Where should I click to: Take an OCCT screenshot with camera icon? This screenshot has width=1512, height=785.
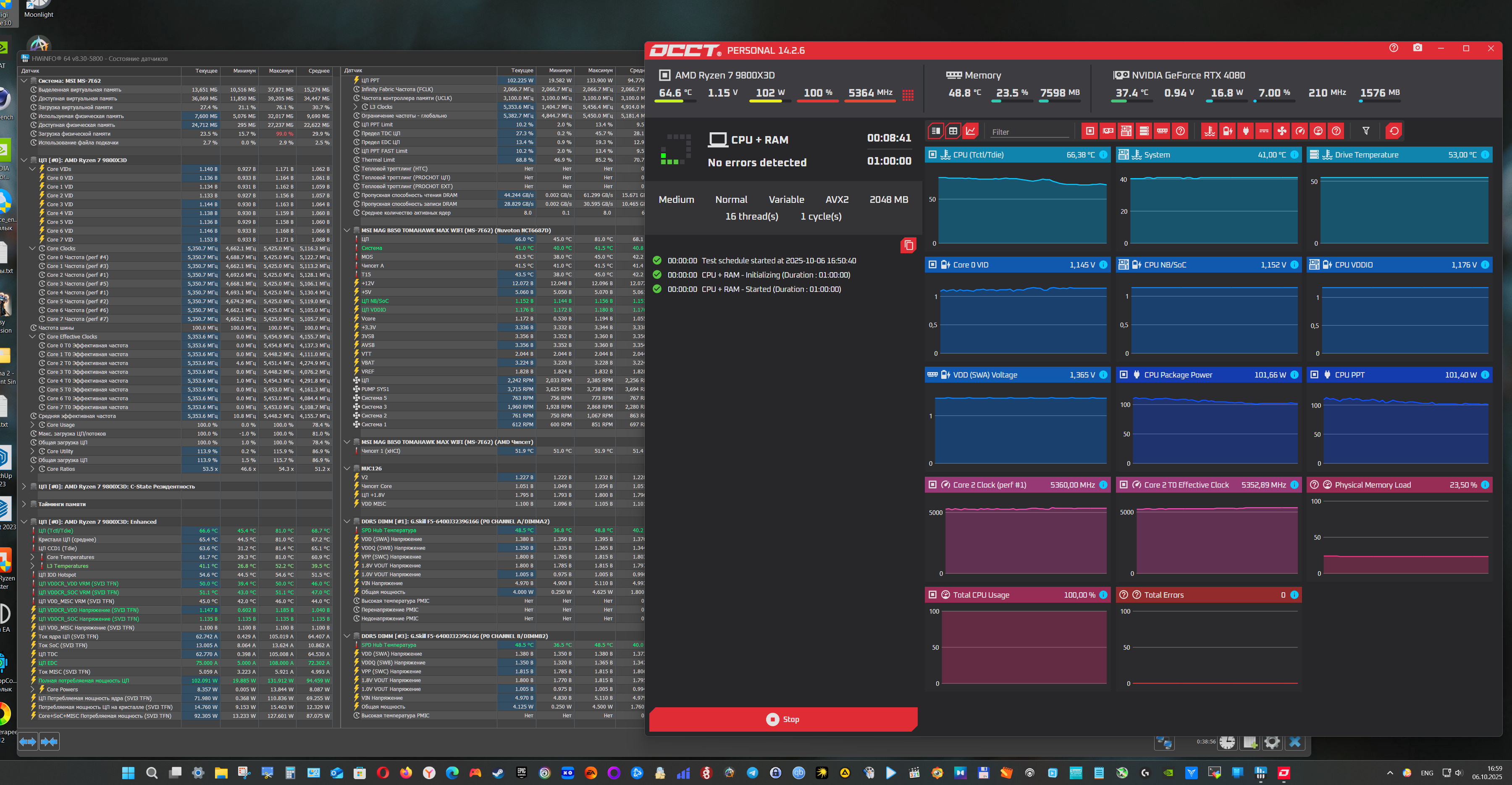[1417, 48]
